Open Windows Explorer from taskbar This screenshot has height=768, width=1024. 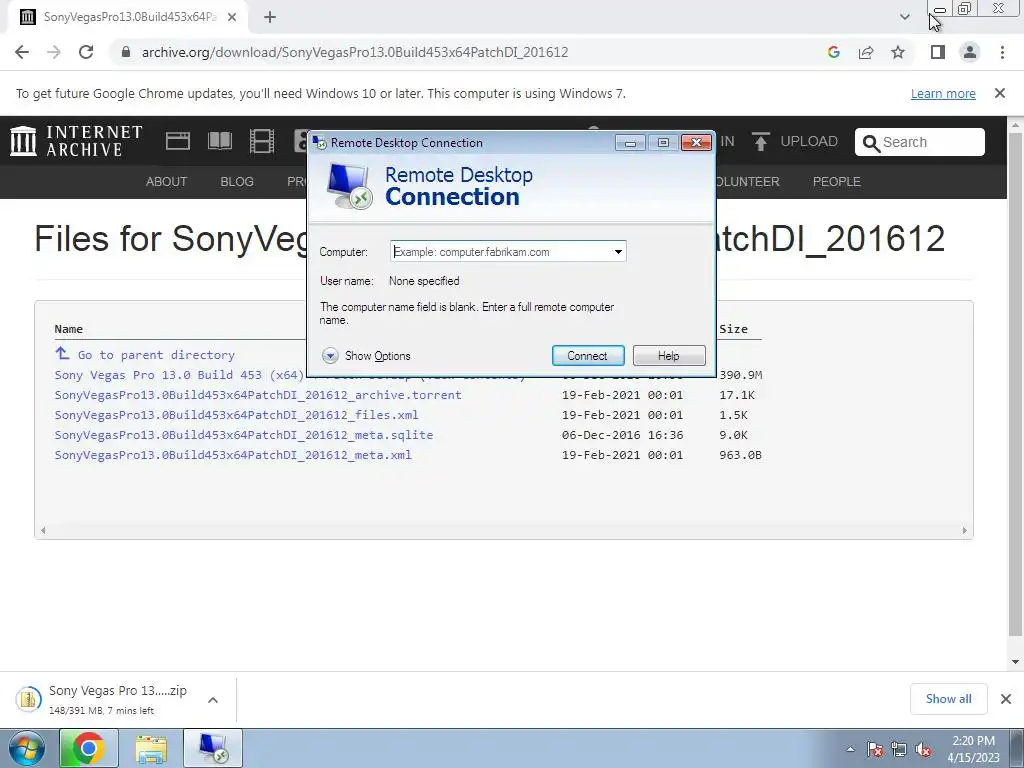point(151,748)
